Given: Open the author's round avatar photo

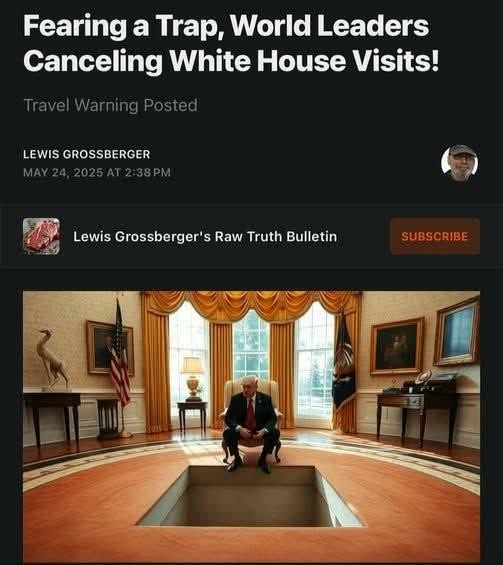Looking at the screenshot, I should [x=460, y=163].
